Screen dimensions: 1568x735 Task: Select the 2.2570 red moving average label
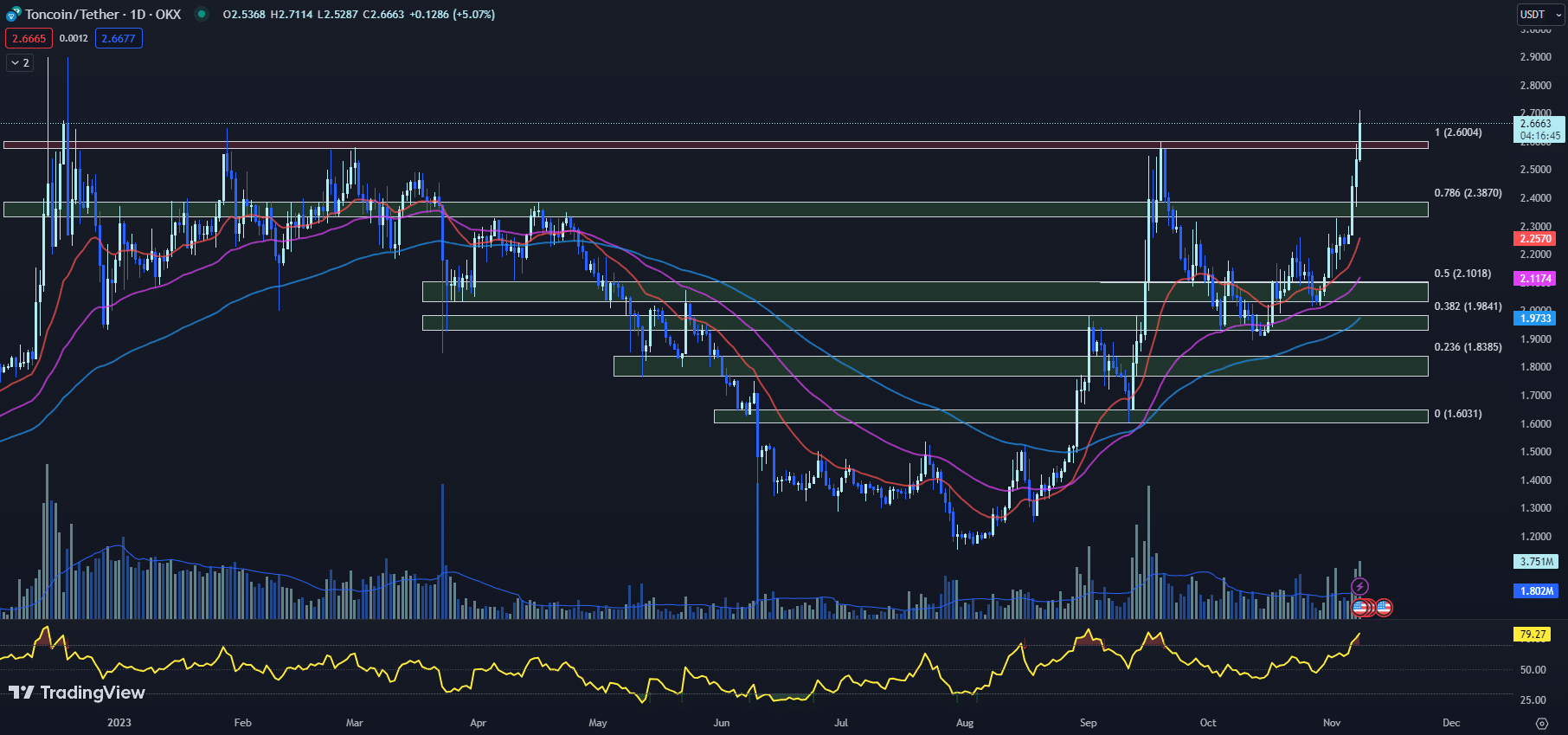[x=1535, y=239]
